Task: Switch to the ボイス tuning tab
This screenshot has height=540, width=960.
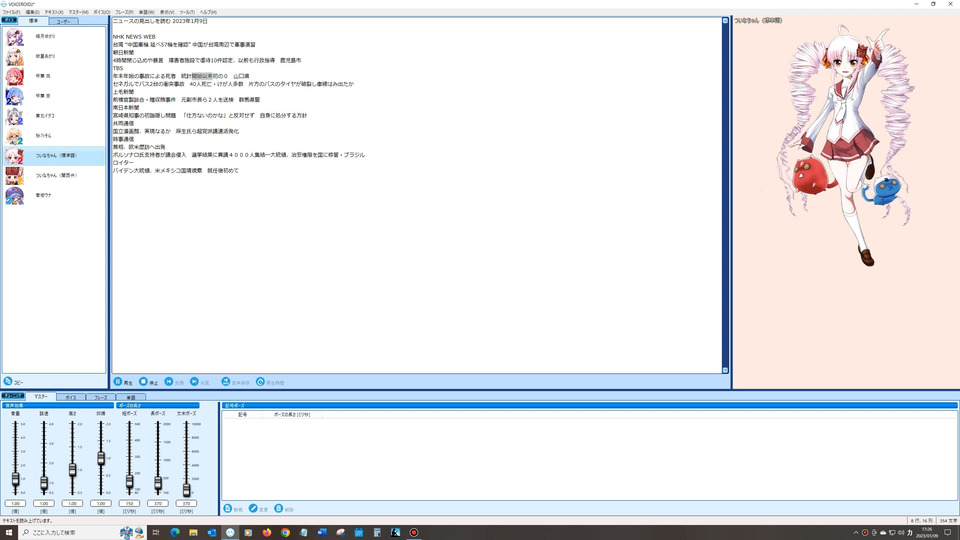Action: point(71,397)
